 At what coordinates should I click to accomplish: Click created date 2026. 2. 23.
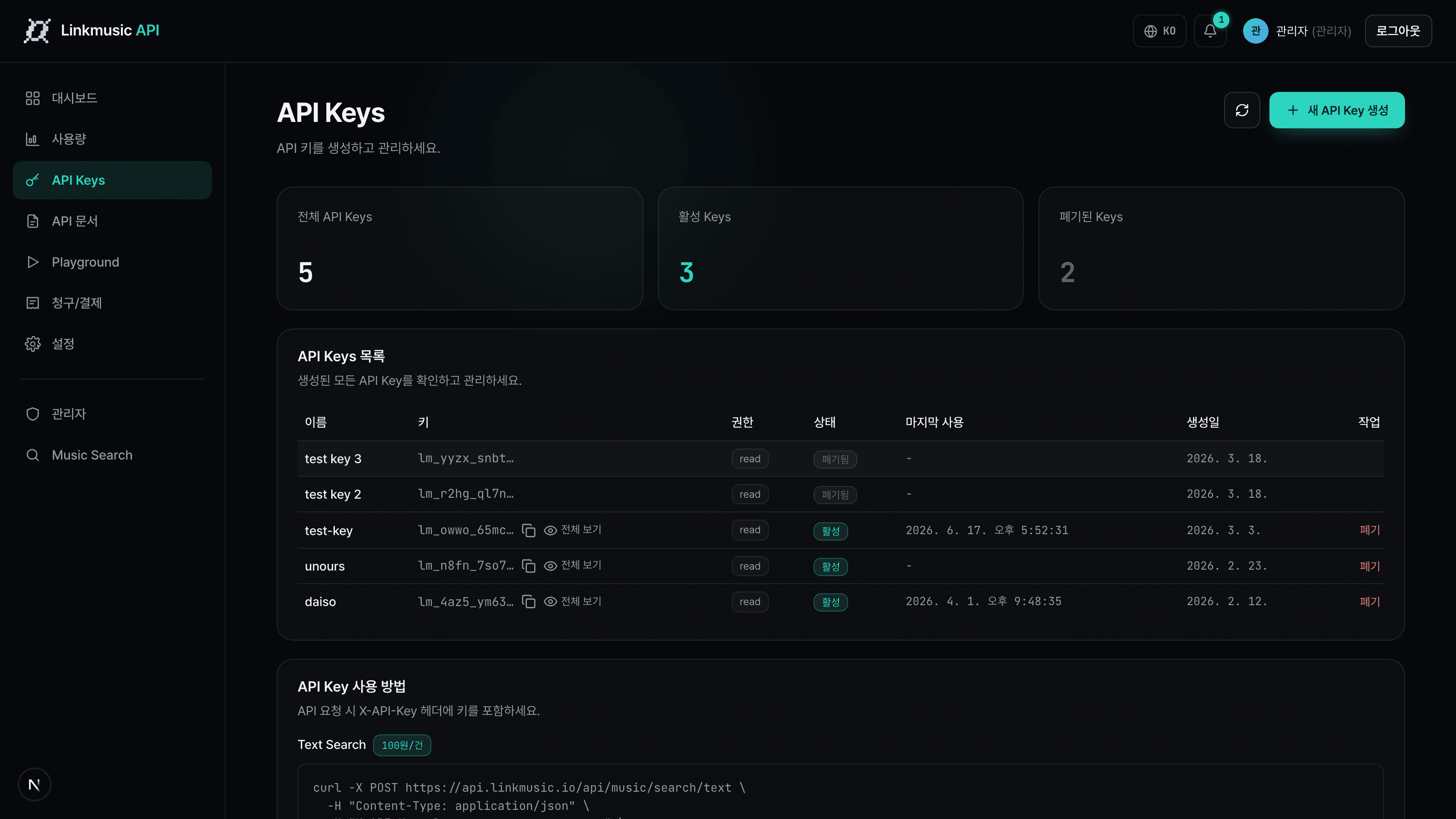click(1227, 566)
